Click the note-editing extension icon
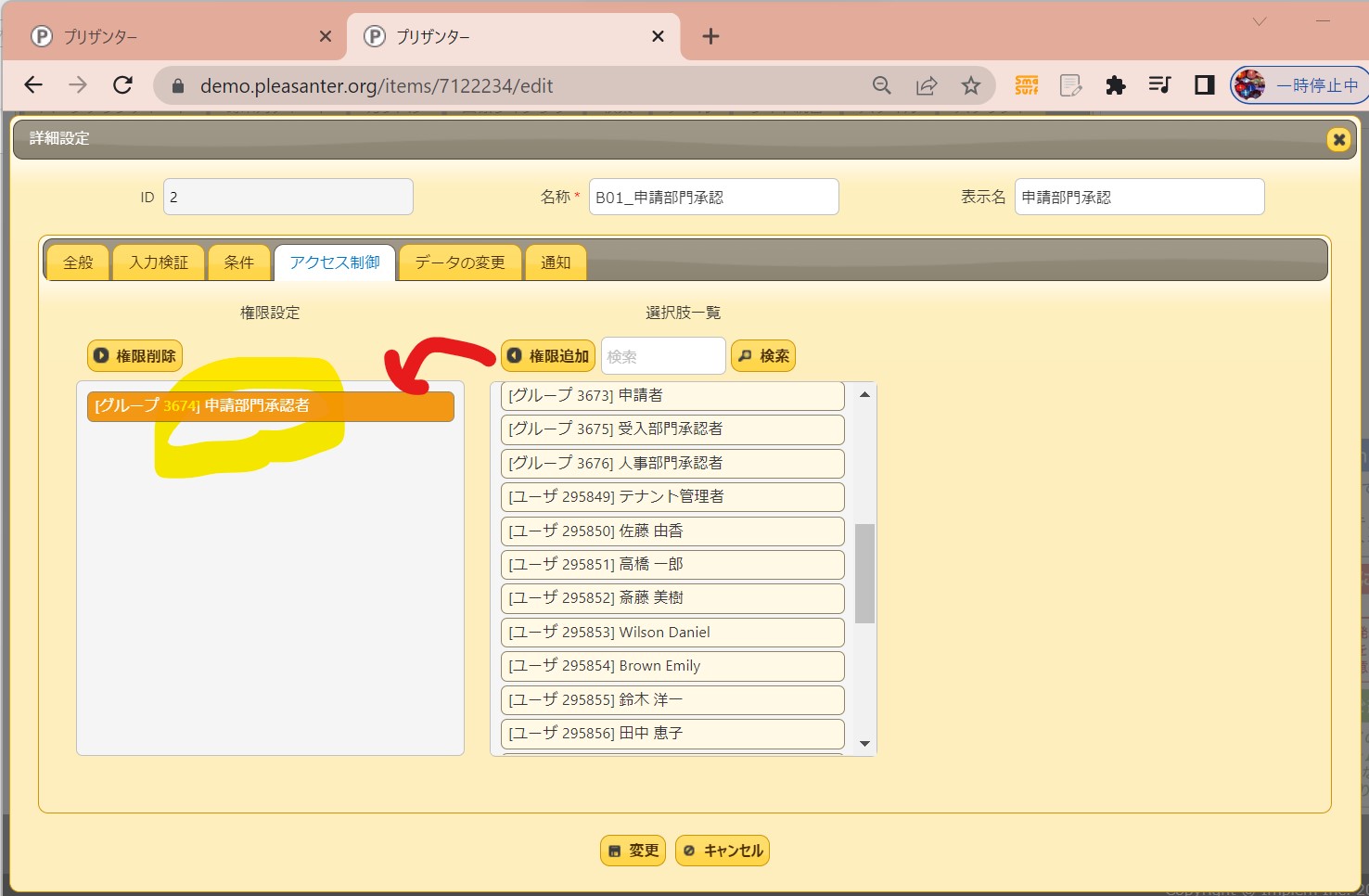Image resolution: width=1369 pixels, height=896 pixels. [1071, 85]
